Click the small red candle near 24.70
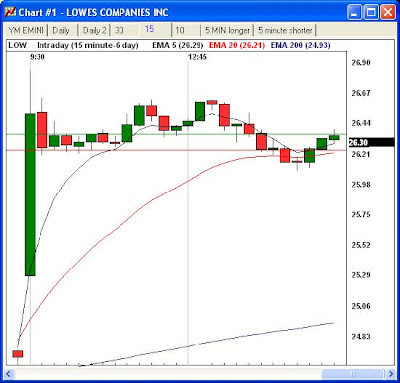 pyautogui.click(x=18, y=354)
